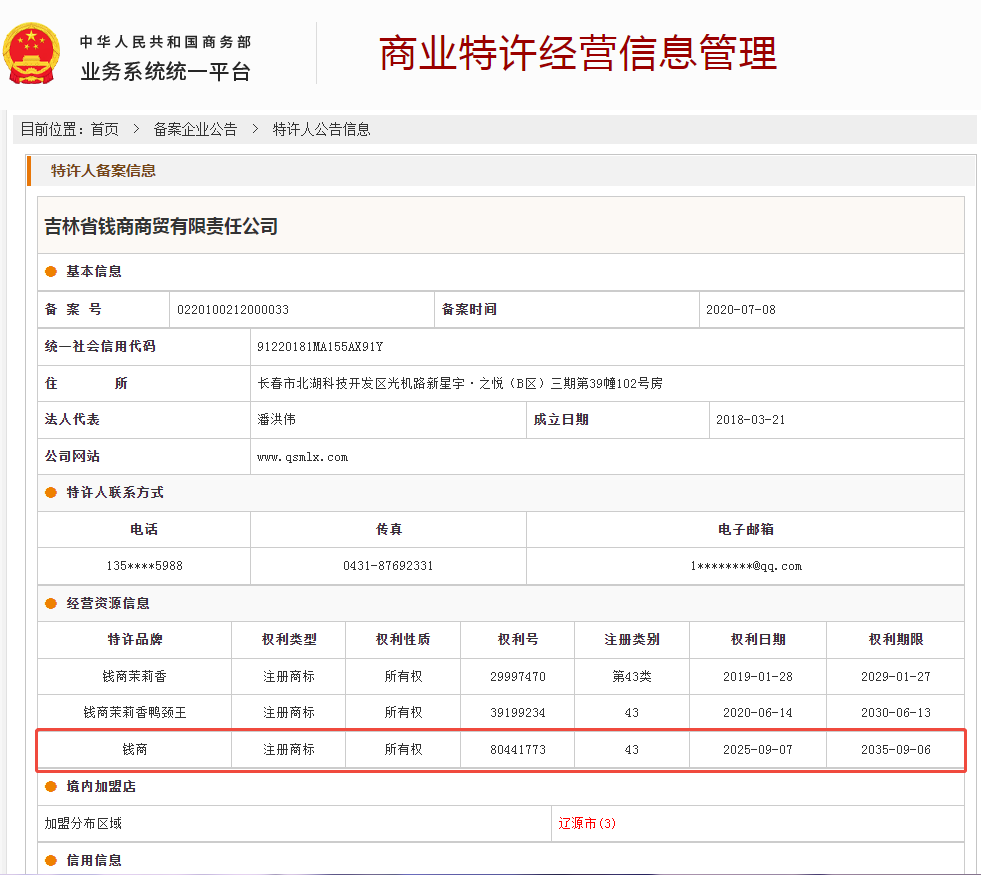Click the 基本信息 section heading
Image resolution: width=981 pixels, height=875 pixels.
(x=94, y=271)
